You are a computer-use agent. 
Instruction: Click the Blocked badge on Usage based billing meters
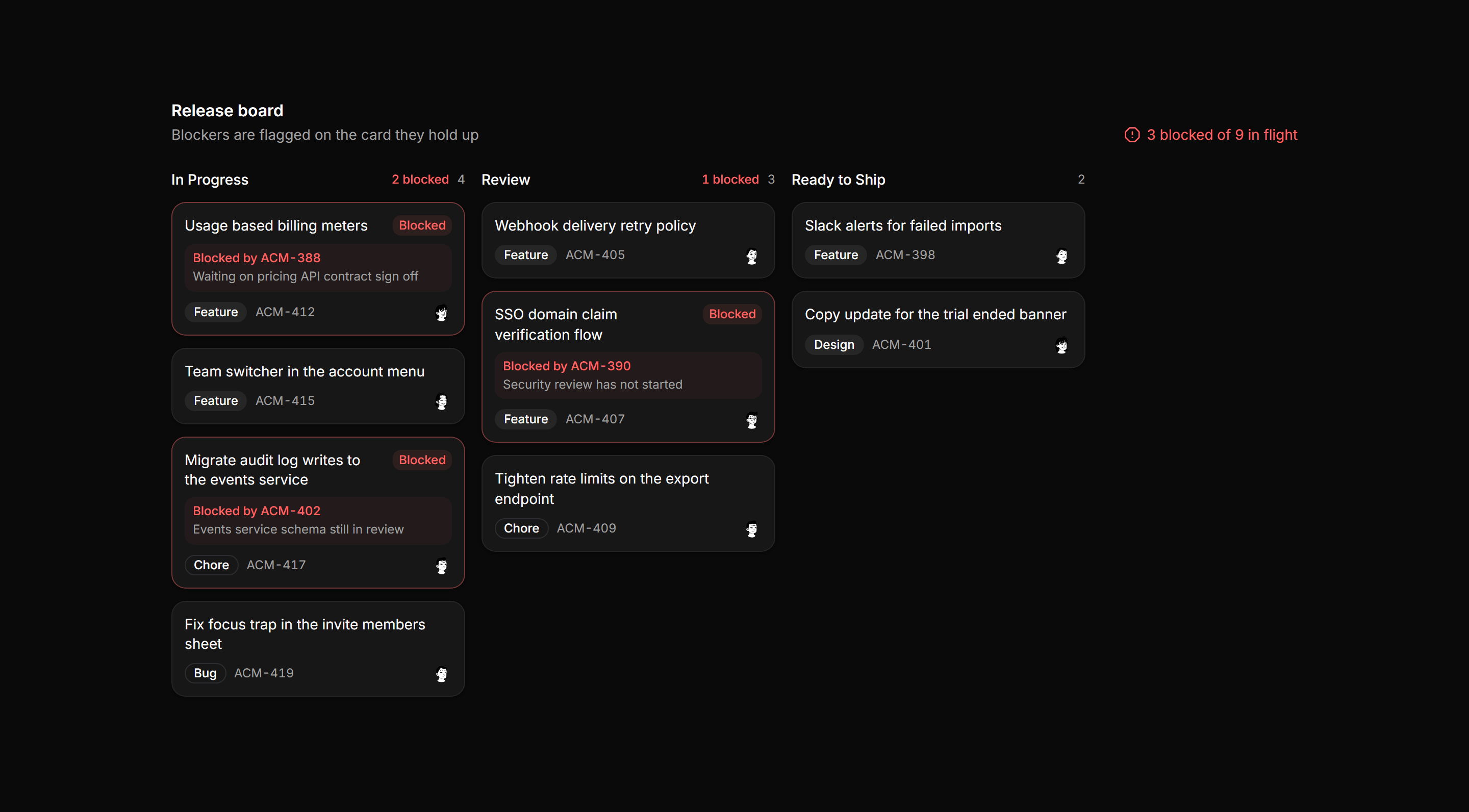coord(422,225)
